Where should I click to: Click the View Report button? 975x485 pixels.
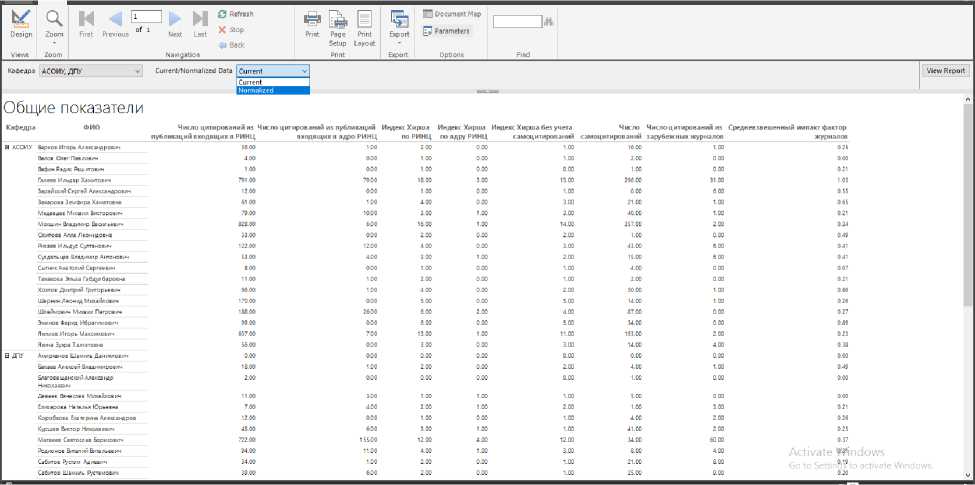click(x=944, y=71)
